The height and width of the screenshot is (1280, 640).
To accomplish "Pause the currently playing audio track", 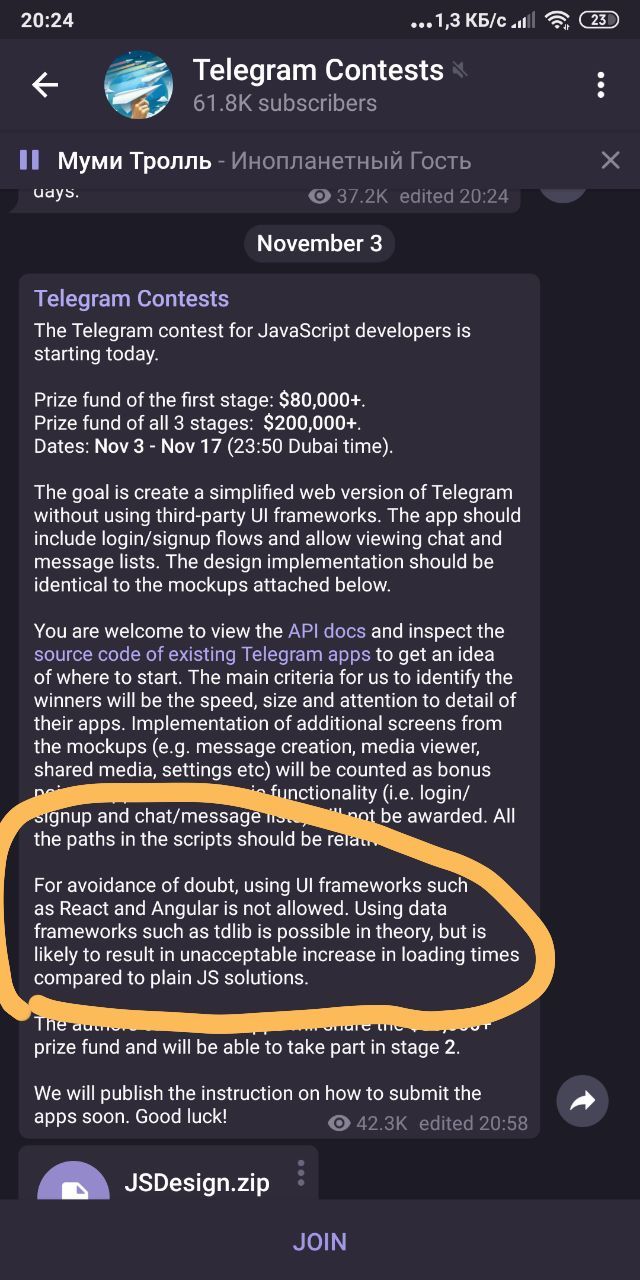I will pos(29,160).
